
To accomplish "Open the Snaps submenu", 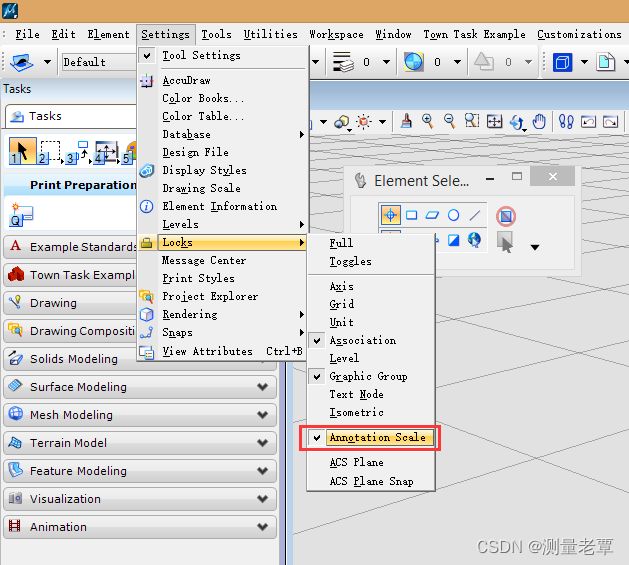I will point(223,332).
